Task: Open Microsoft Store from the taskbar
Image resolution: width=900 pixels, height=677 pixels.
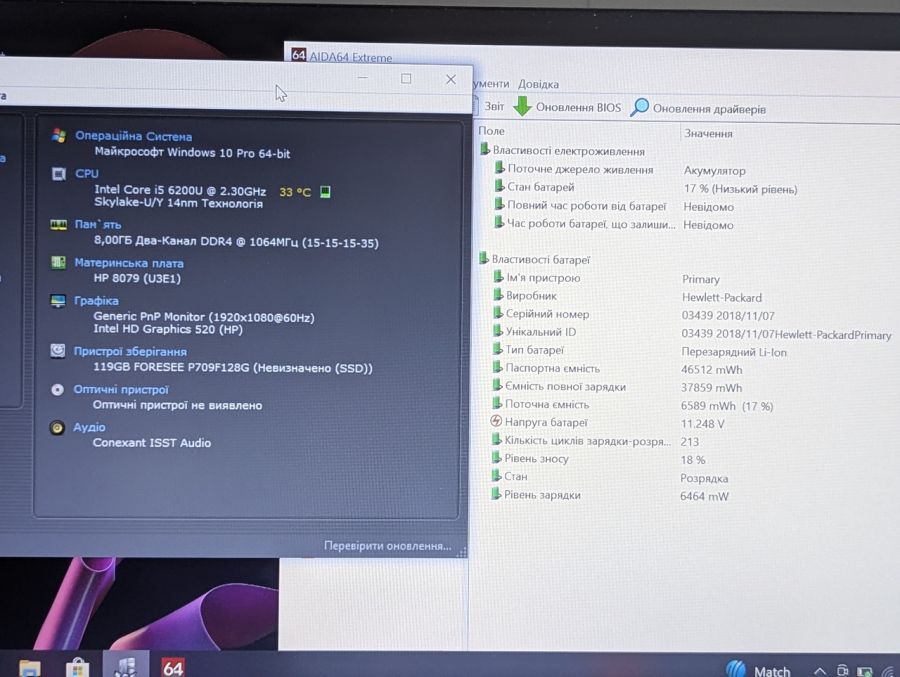Action: pyautogui.click(x=77, y=668)
